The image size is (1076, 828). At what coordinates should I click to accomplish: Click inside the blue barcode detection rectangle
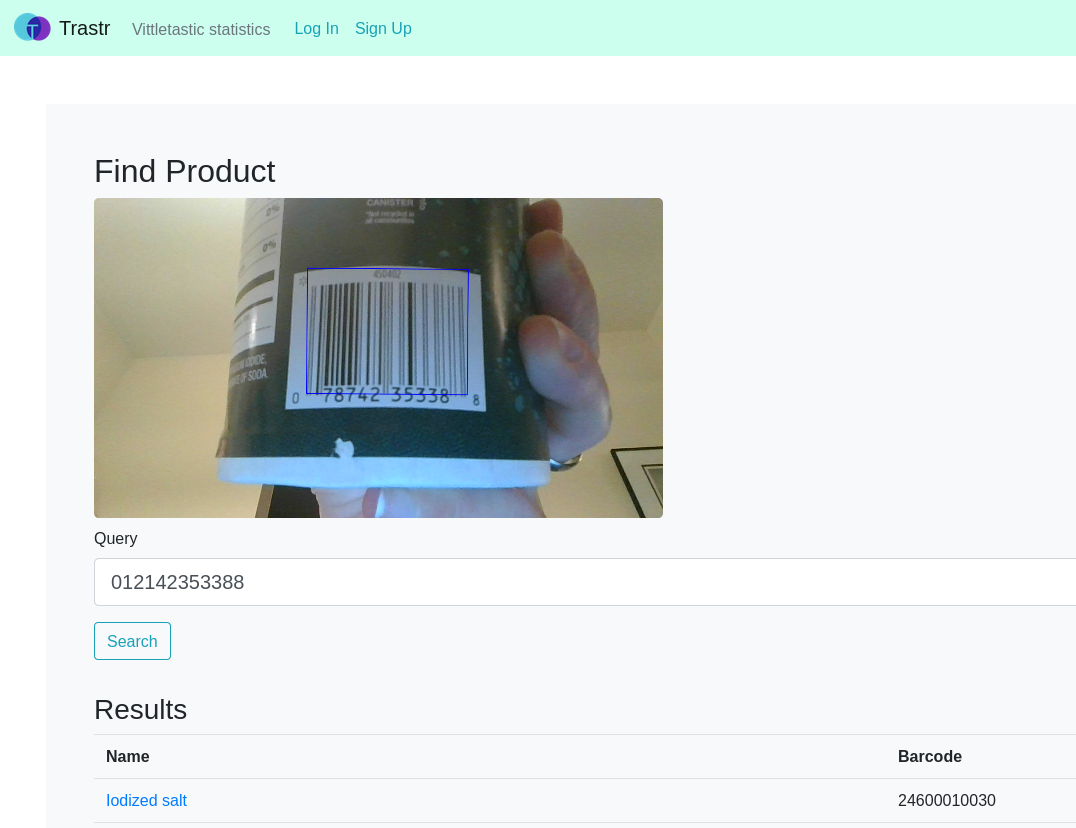pos(388,331)
